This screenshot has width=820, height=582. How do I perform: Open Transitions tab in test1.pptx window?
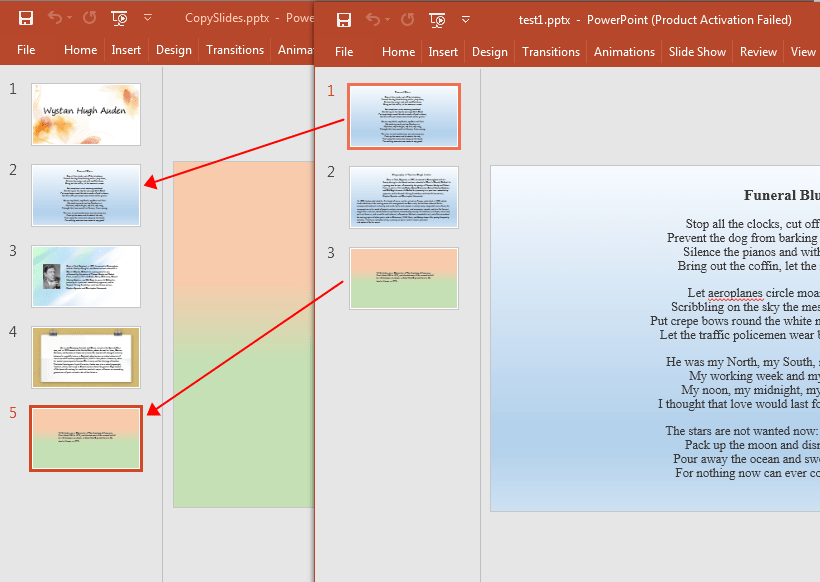click(551, 52)
